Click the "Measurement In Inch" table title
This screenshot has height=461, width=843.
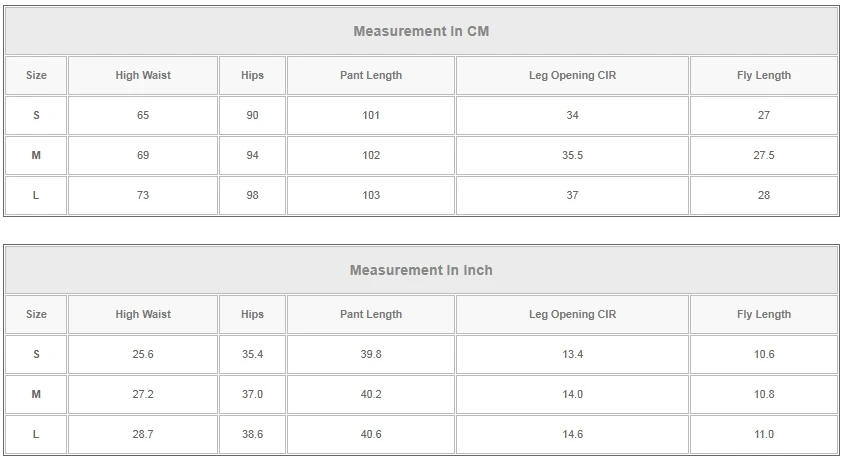click(x=421, y=270)
